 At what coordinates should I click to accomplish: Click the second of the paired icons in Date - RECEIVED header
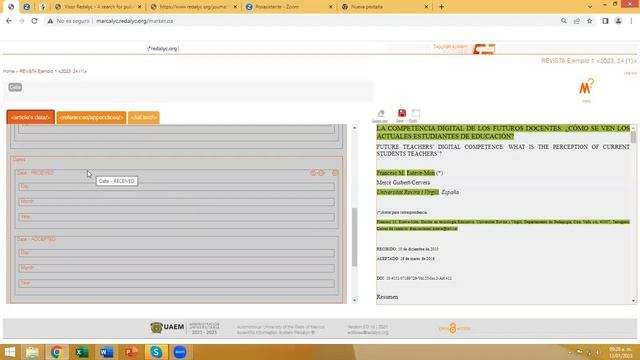point(321,173)
